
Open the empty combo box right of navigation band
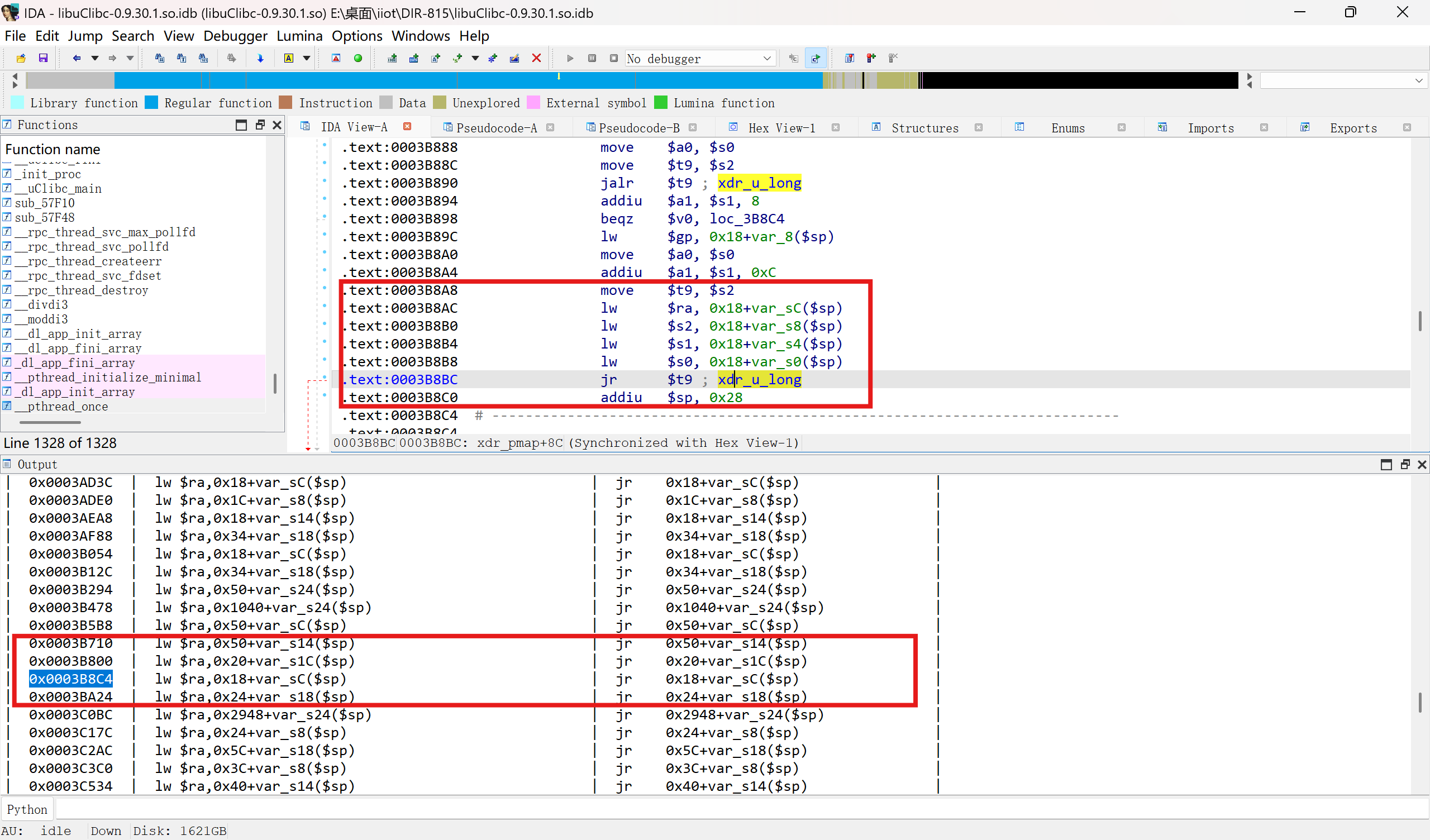pos(1343,80)
